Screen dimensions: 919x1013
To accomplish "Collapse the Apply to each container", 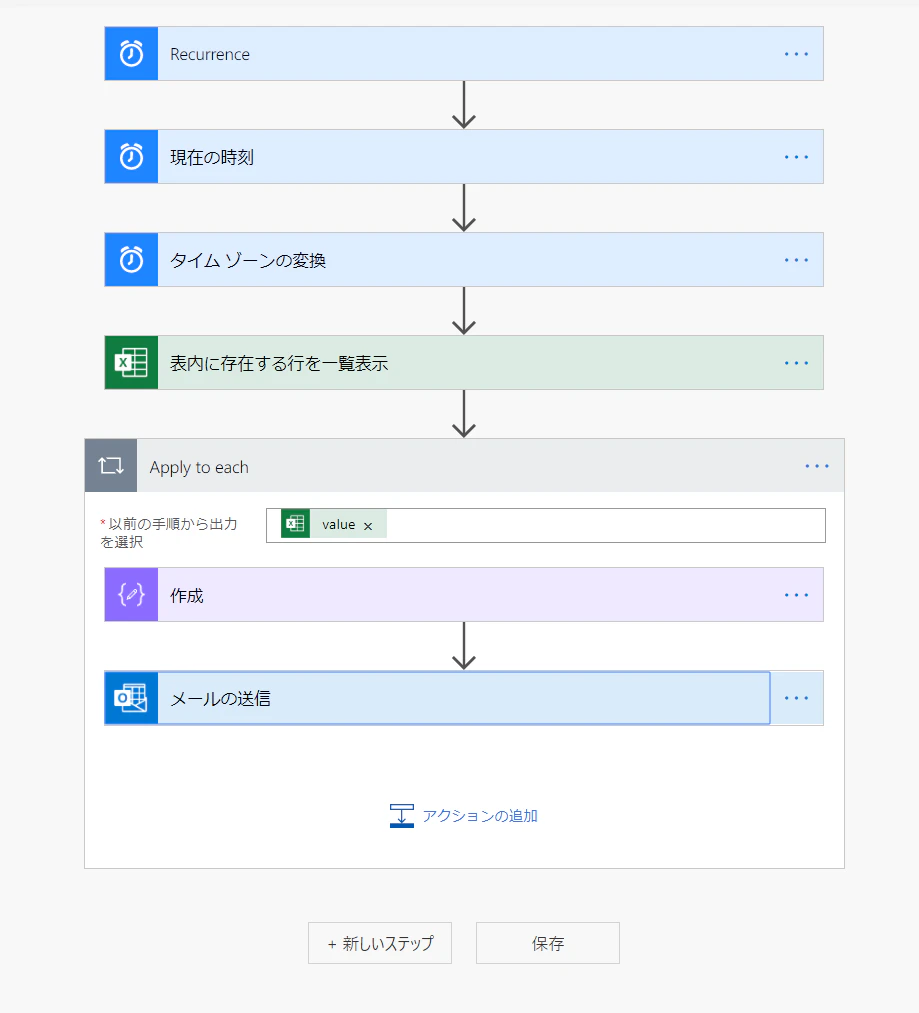I will [464, 466].
